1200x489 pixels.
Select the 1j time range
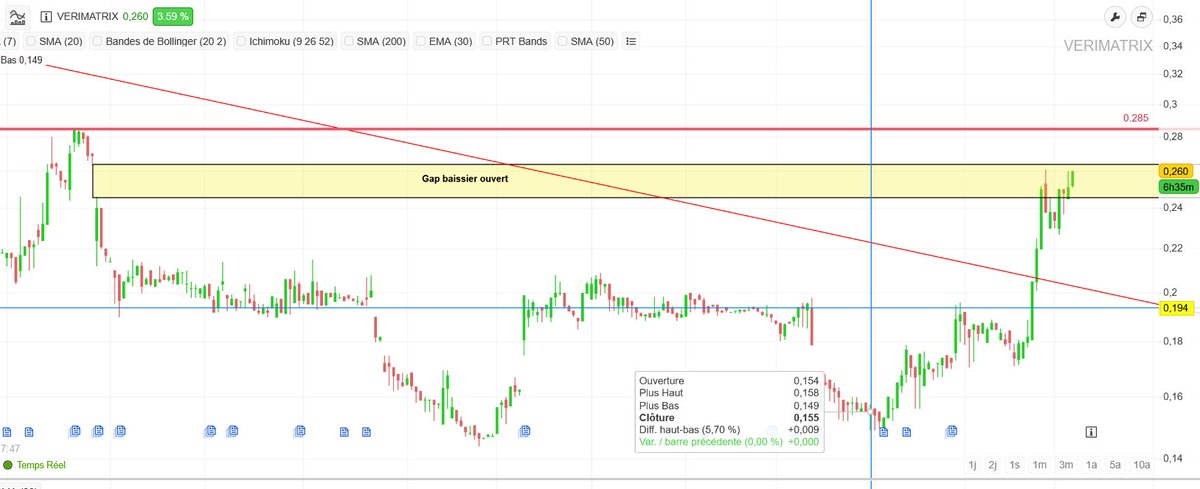coord(972,465)
